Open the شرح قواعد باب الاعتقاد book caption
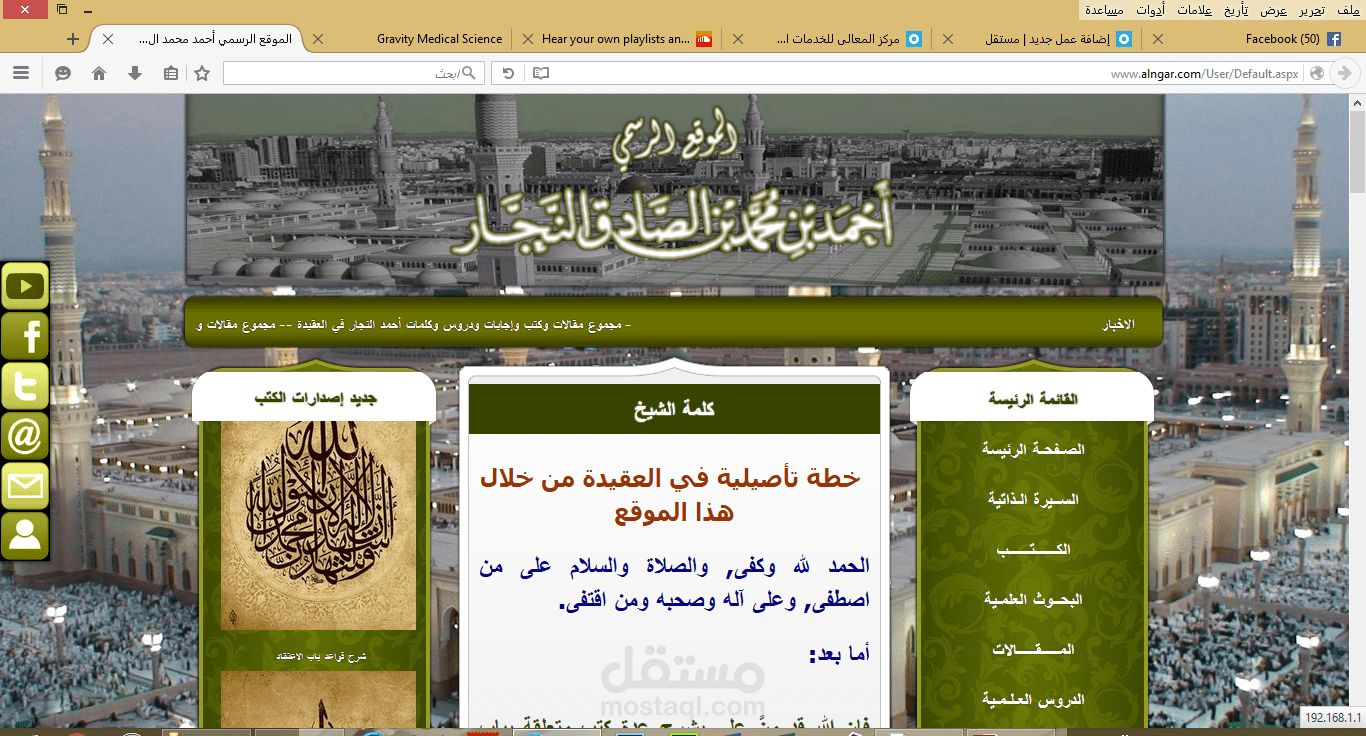Screen dimensions: 1366x736 tap(321, 657)
